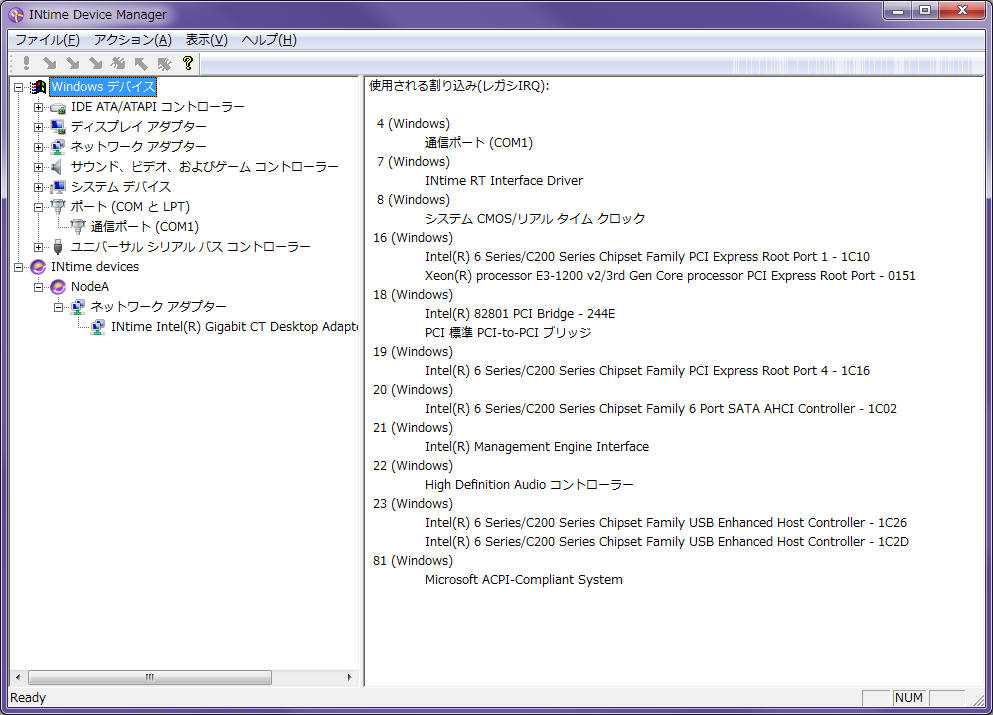Click the IDE ATA/ATAPI コントローラー drive icon

pyautogui.click(x=58, y=107)
